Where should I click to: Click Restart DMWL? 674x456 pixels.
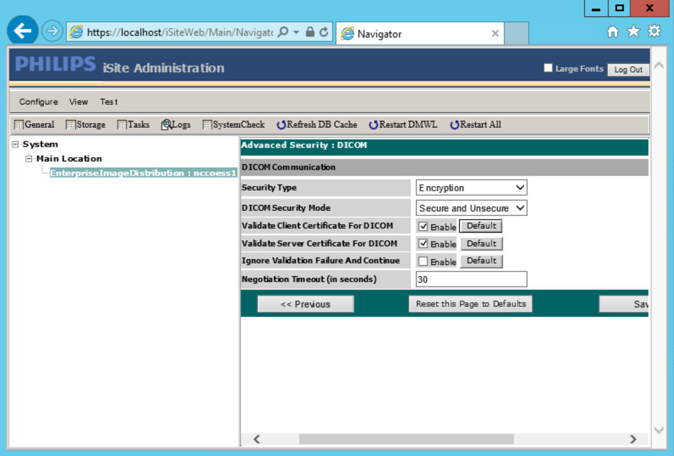pyautogui.click(x=403, y=125)
